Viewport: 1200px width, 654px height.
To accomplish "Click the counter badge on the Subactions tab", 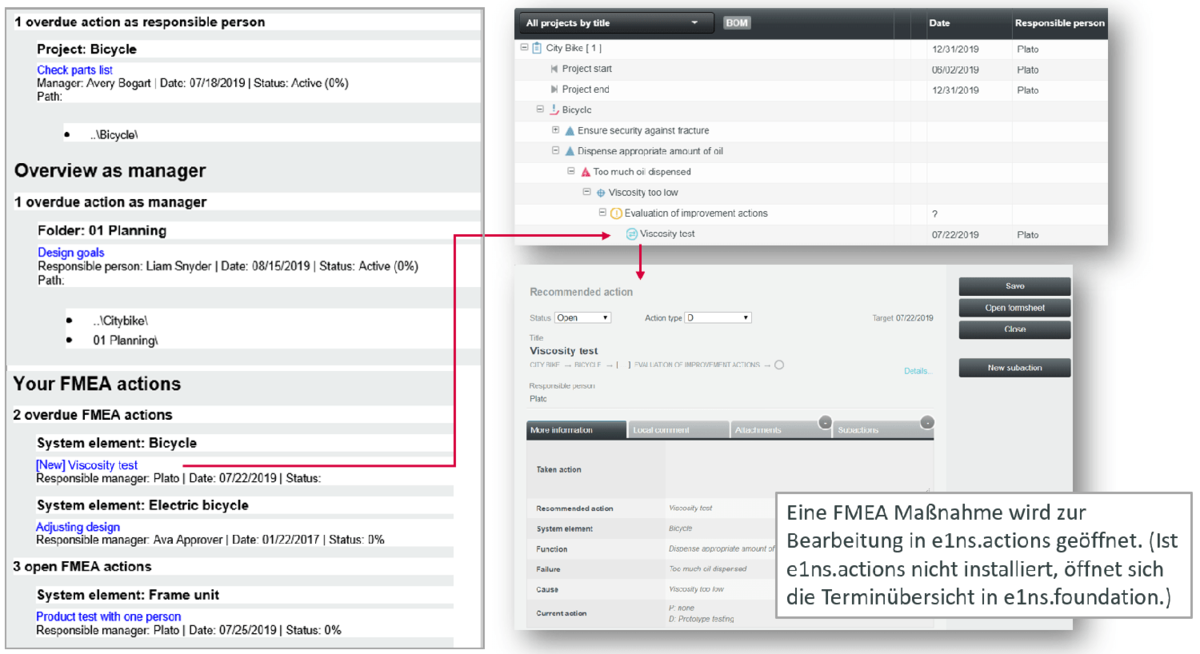I will (927, 422).
